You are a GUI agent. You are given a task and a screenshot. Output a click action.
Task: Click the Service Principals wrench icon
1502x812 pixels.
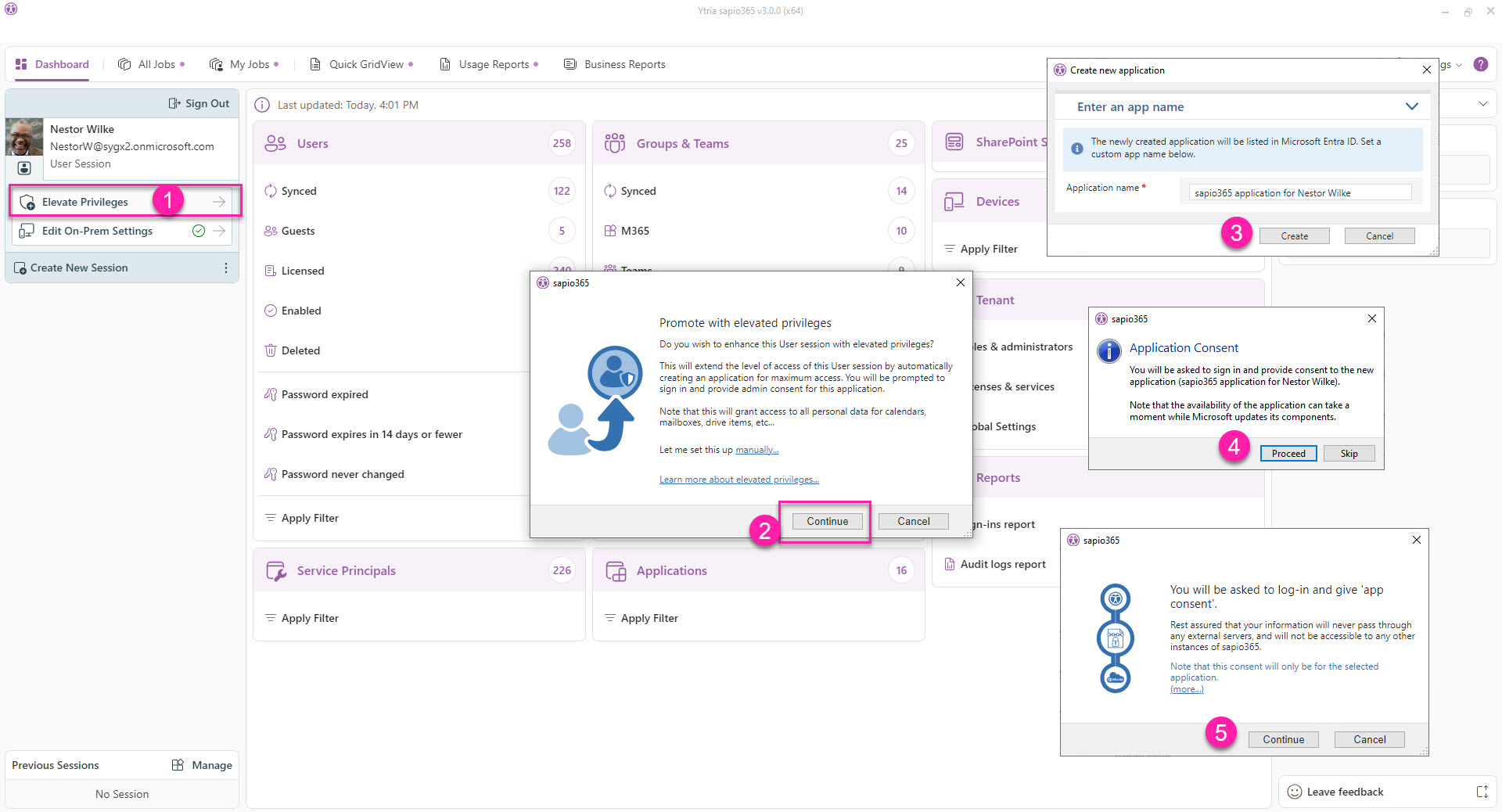coord(275,571)
